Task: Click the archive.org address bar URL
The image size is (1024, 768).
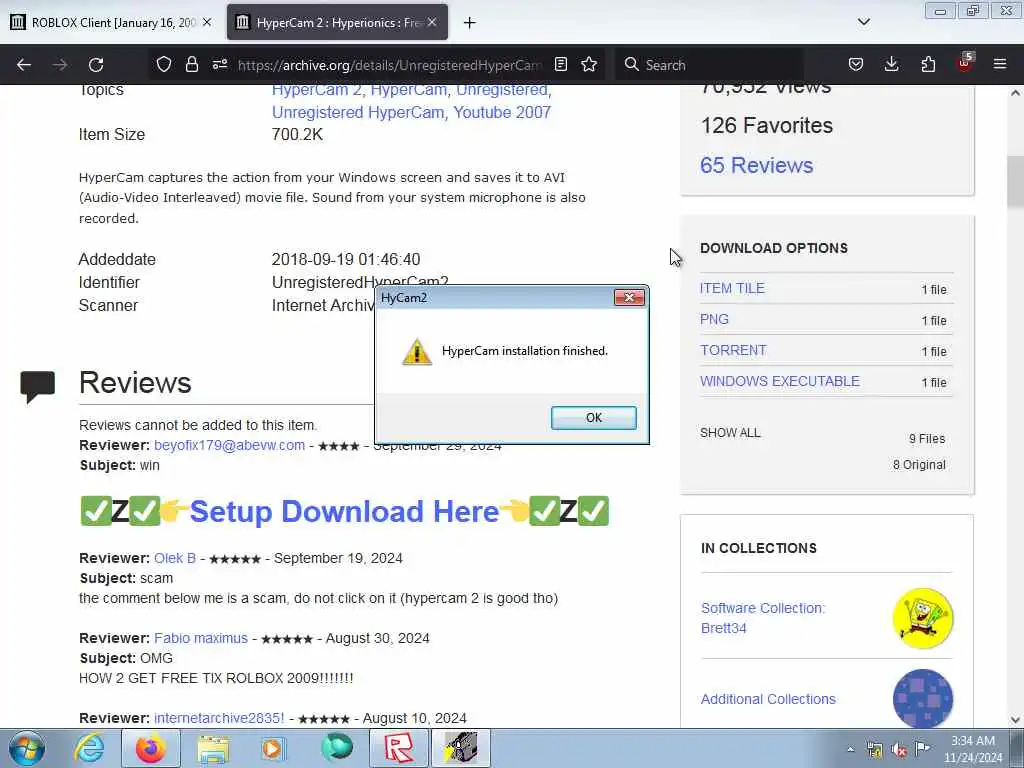Action: [389, 65]
